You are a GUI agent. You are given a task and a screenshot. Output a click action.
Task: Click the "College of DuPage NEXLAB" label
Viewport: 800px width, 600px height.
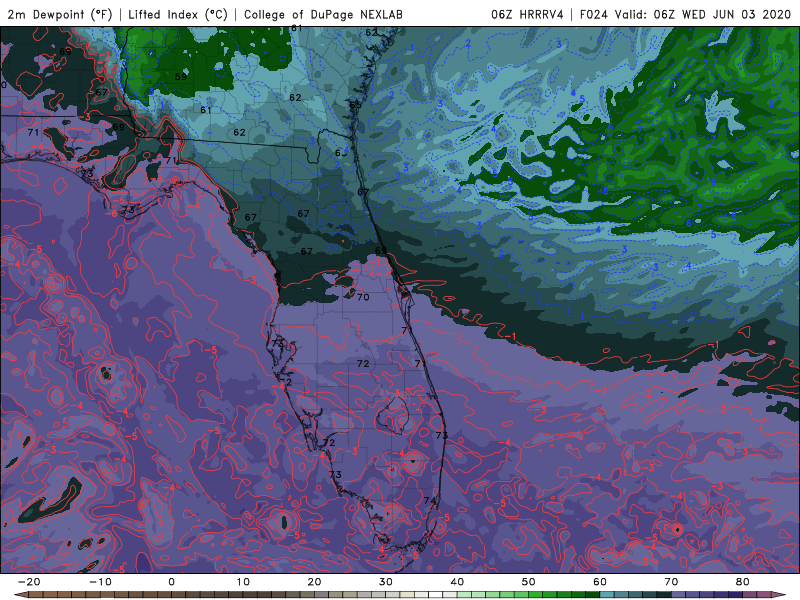click(x=323, y=14)
